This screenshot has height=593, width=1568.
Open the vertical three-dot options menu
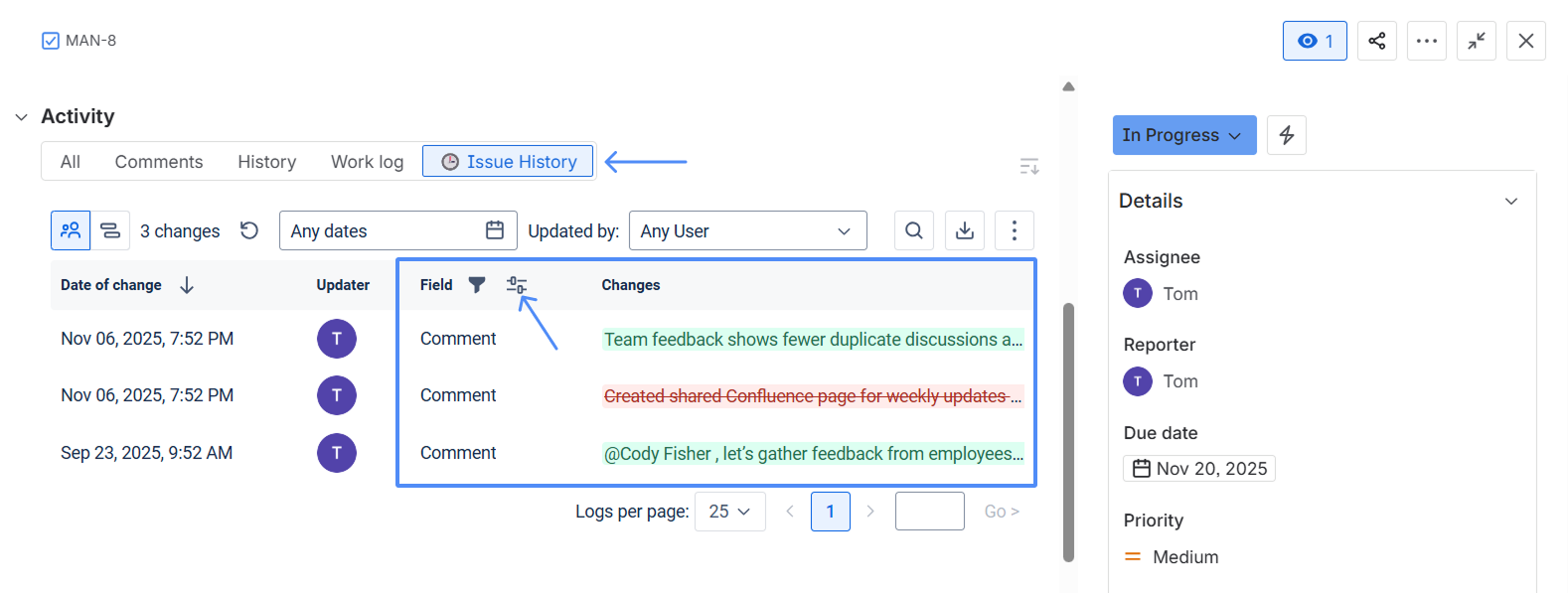[1014, 230]
